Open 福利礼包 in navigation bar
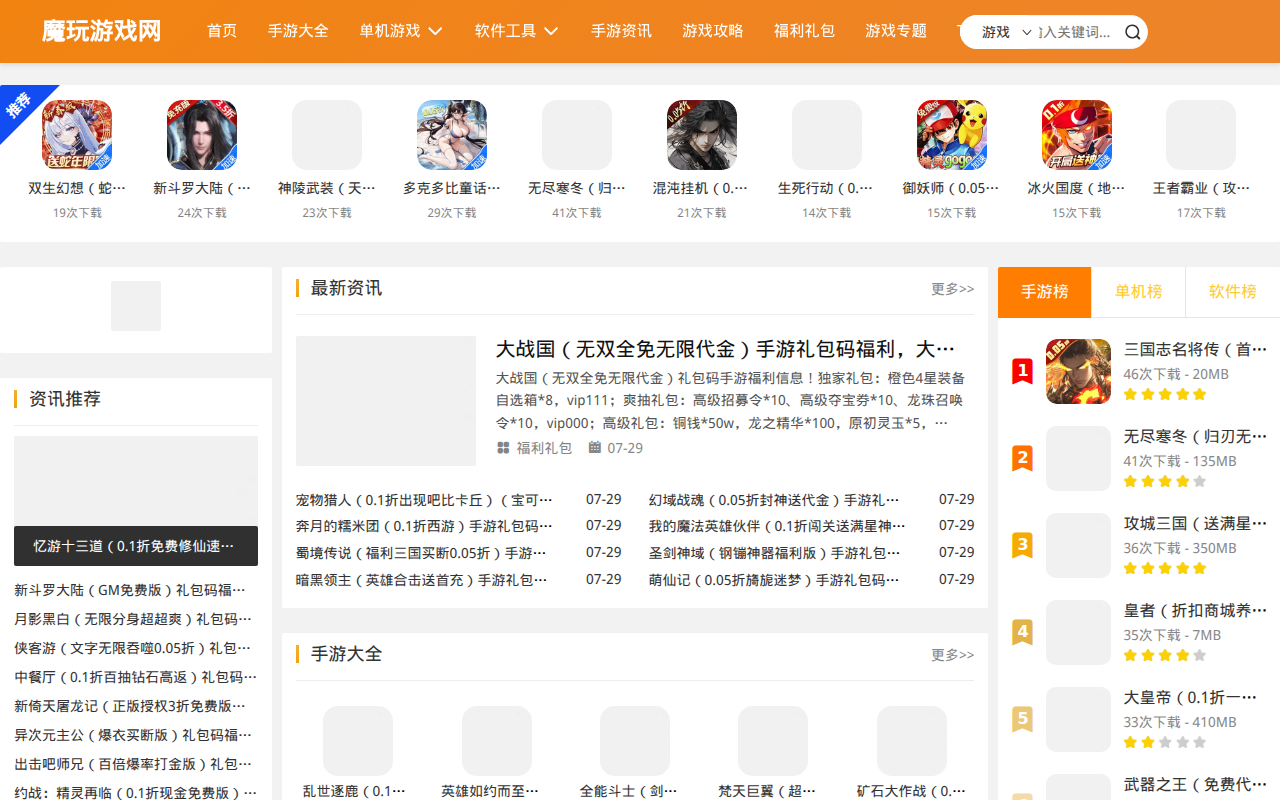The image size is (1280, 800). point(804,31)
